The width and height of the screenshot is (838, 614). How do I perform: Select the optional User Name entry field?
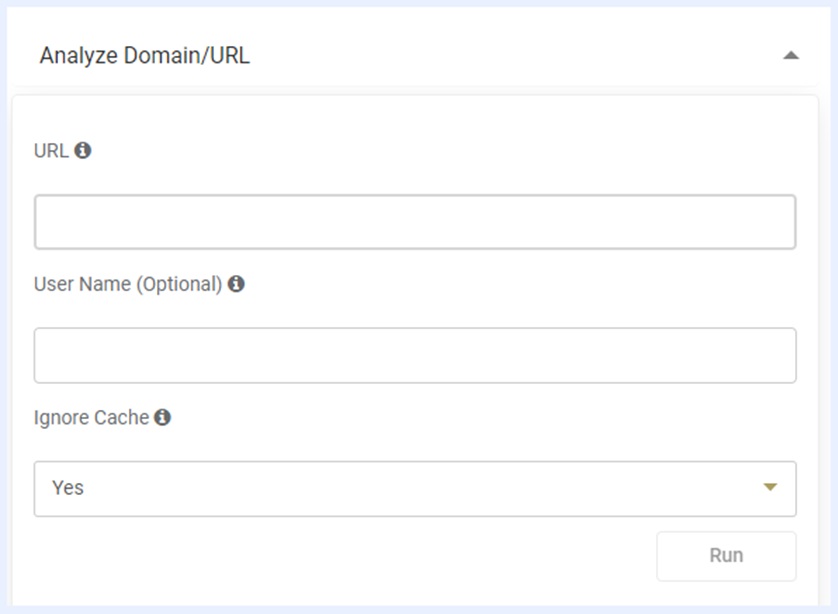(414, 355)
